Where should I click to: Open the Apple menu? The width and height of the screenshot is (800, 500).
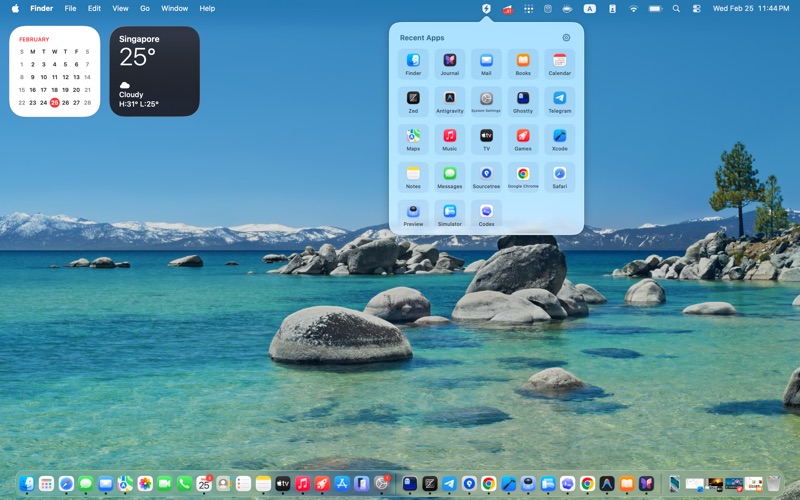(15, 8)
